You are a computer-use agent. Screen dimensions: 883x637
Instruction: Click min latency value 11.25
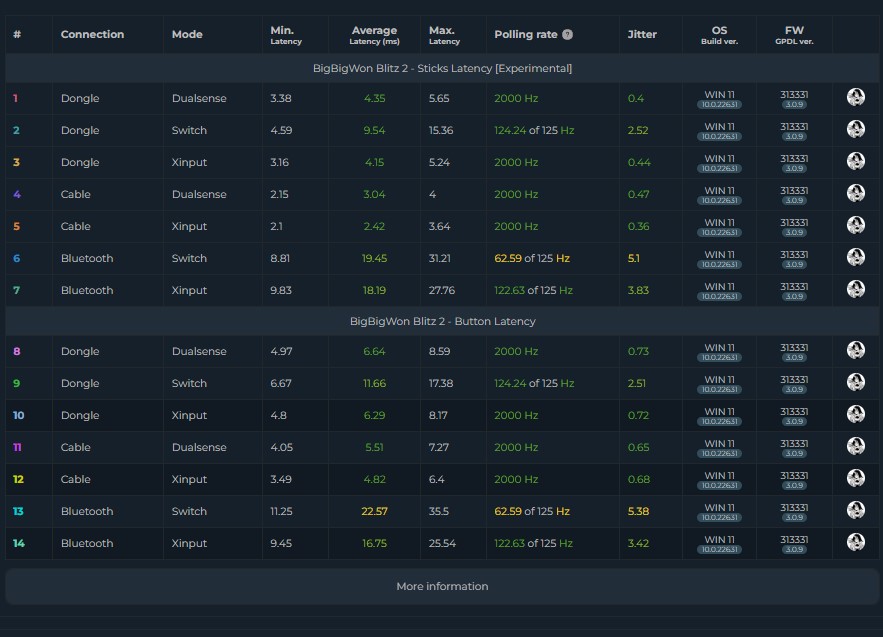[x=281, y=511]
